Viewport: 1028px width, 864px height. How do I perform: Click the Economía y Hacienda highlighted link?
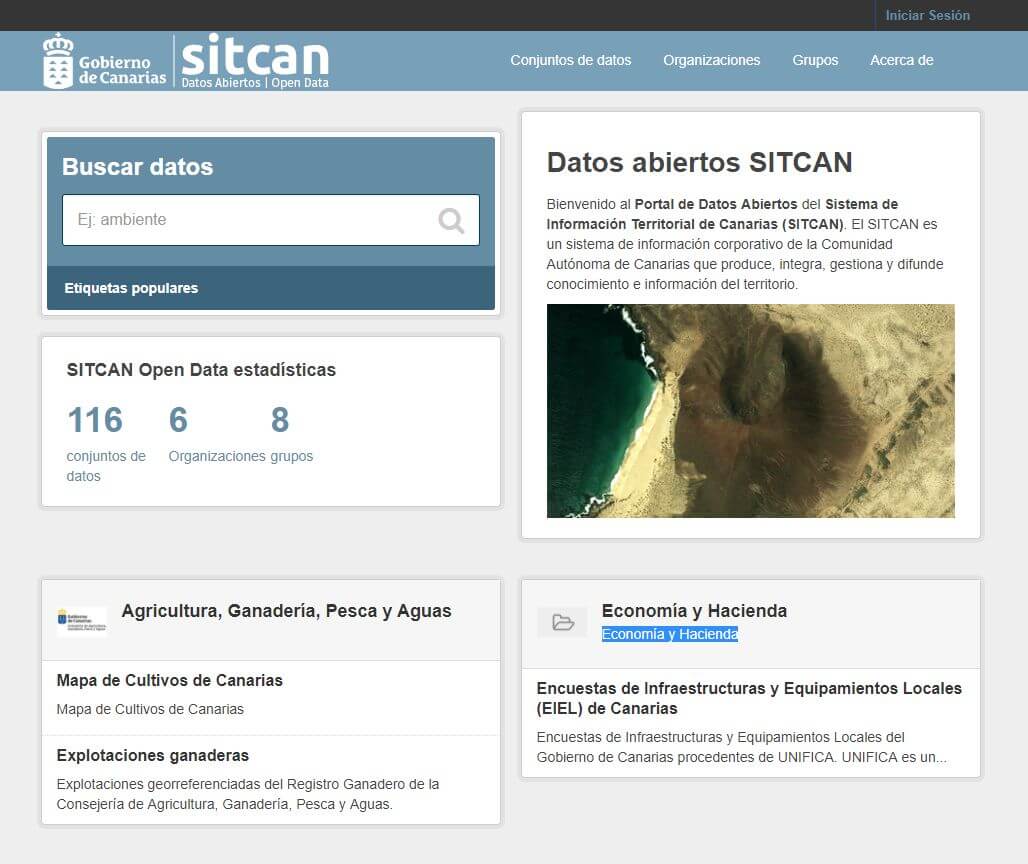(668, 633)
